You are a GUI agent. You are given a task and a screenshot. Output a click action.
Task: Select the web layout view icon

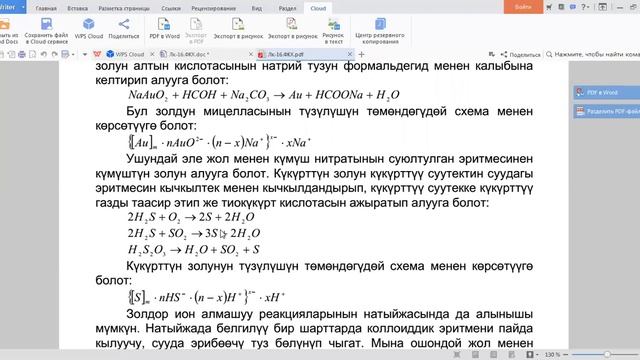[x=511, y=354]
